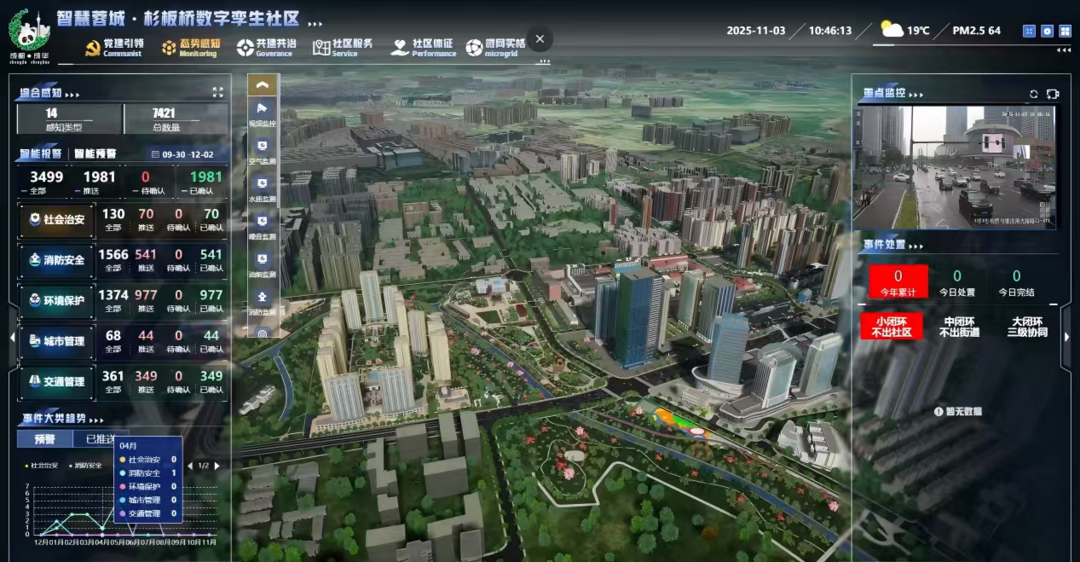Collapse the left panel using edge arrow
This screenshot has height=562, width=1080.
pyautogui.click(x=11, y=338)
